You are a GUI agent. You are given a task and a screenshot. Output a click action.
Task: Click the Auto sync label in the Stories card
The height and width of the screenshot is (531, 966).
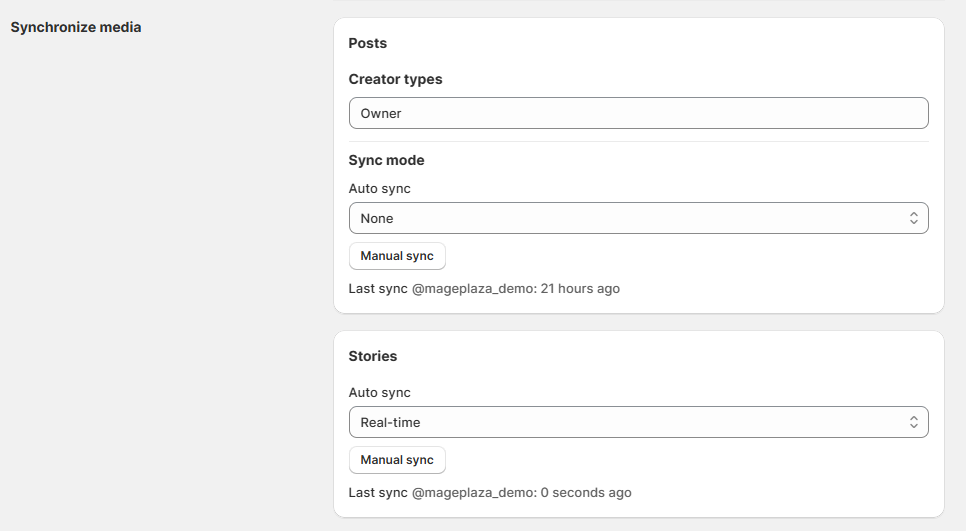pos(380,392)
